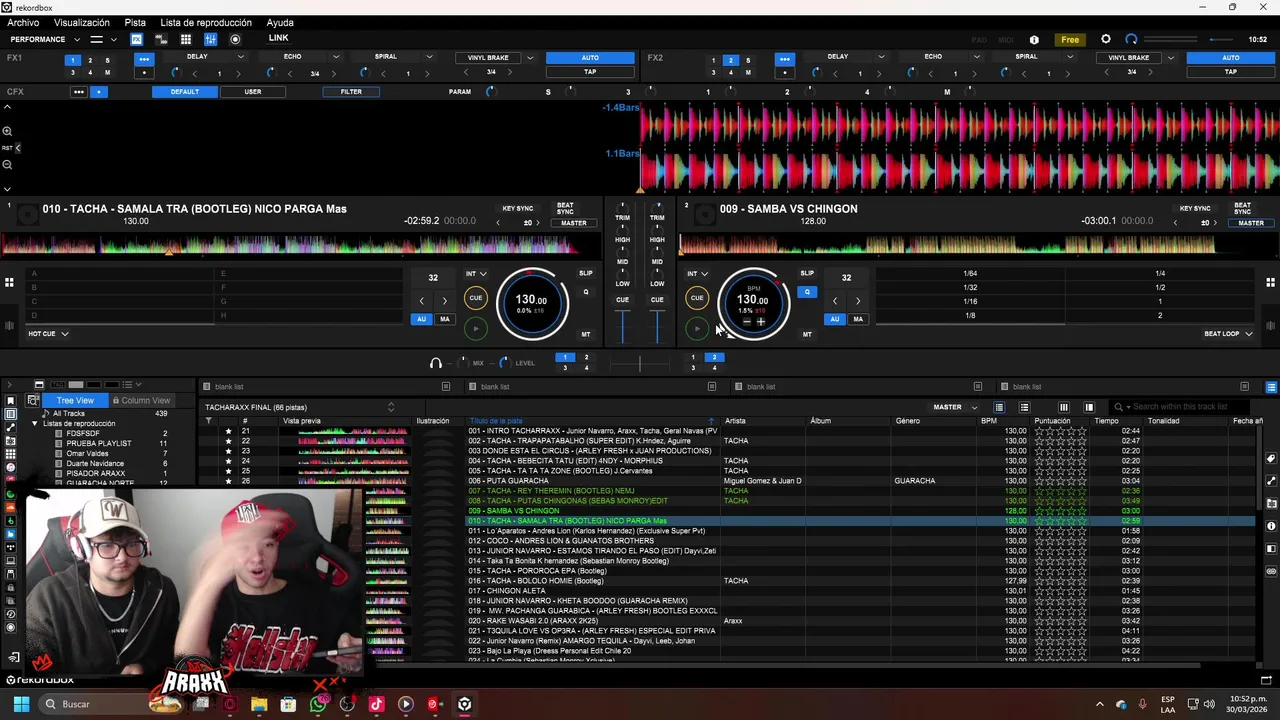Start deck 2 with the green play button
This screenshot has height=720, width=1280.
[x=697, y=328]
